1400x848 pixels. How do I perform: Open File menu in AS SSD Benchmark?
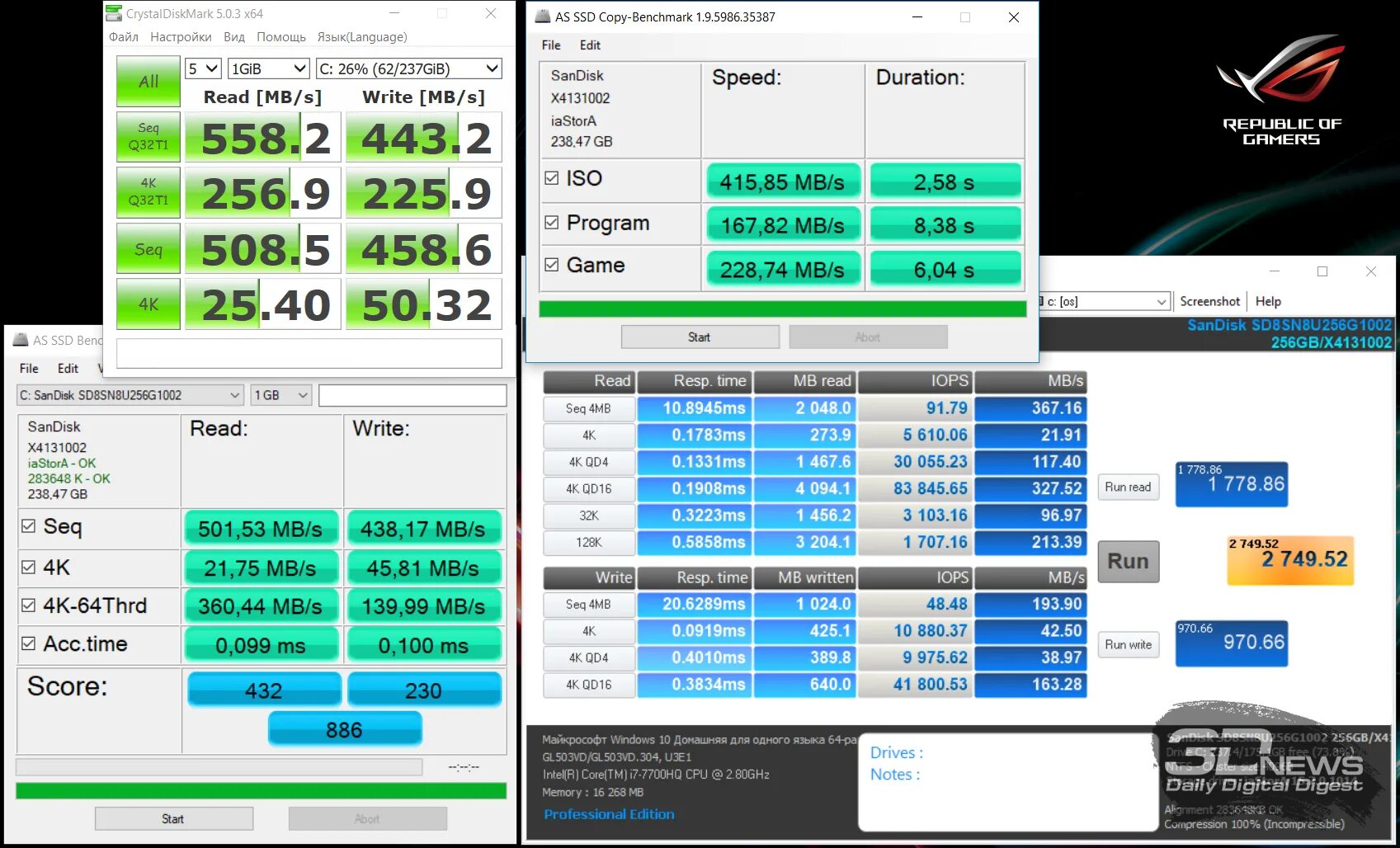coord(29,368)
